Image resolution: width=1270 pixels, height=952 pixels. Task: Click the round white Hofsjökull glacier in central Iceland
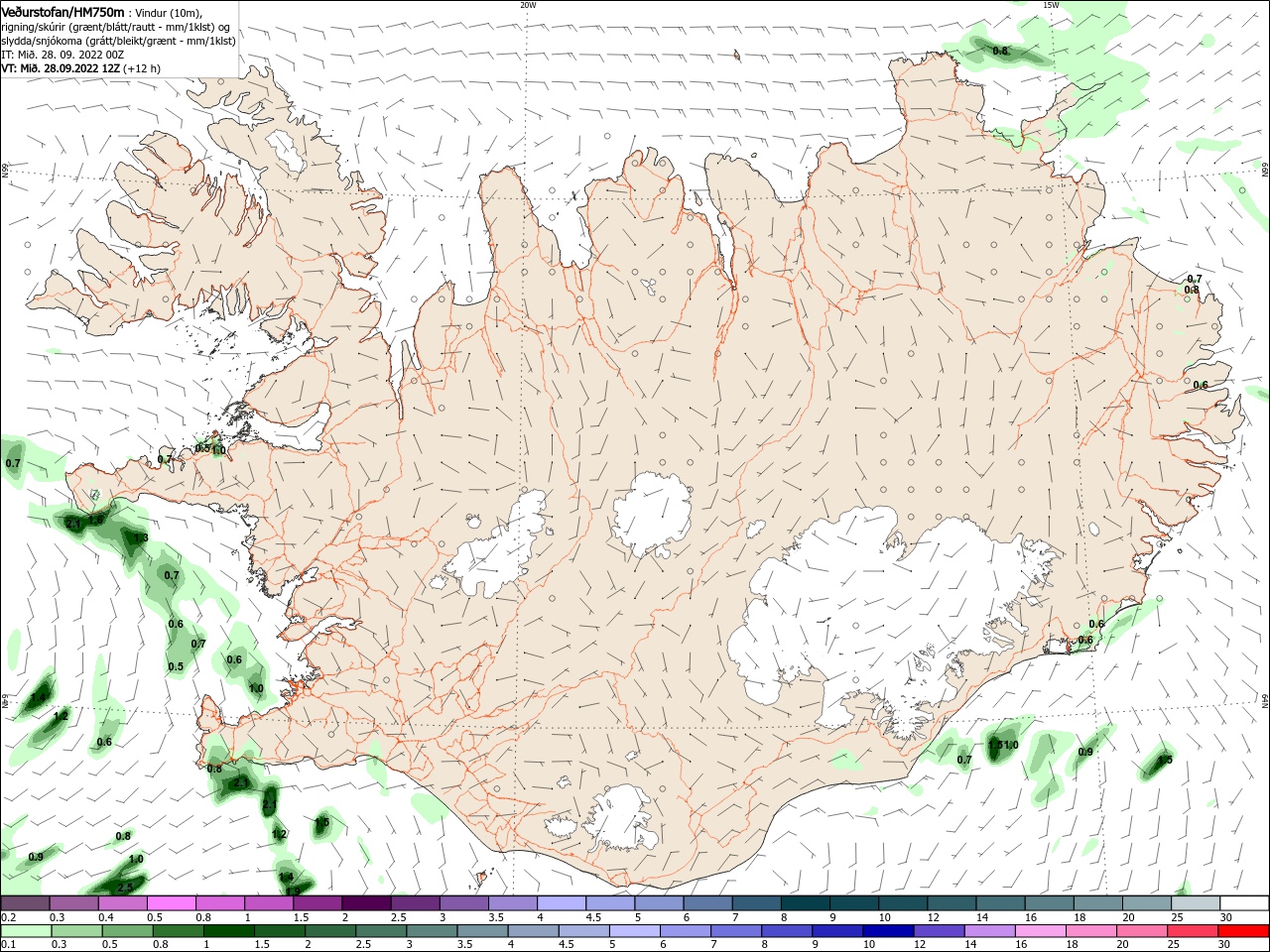pos(651,514)
